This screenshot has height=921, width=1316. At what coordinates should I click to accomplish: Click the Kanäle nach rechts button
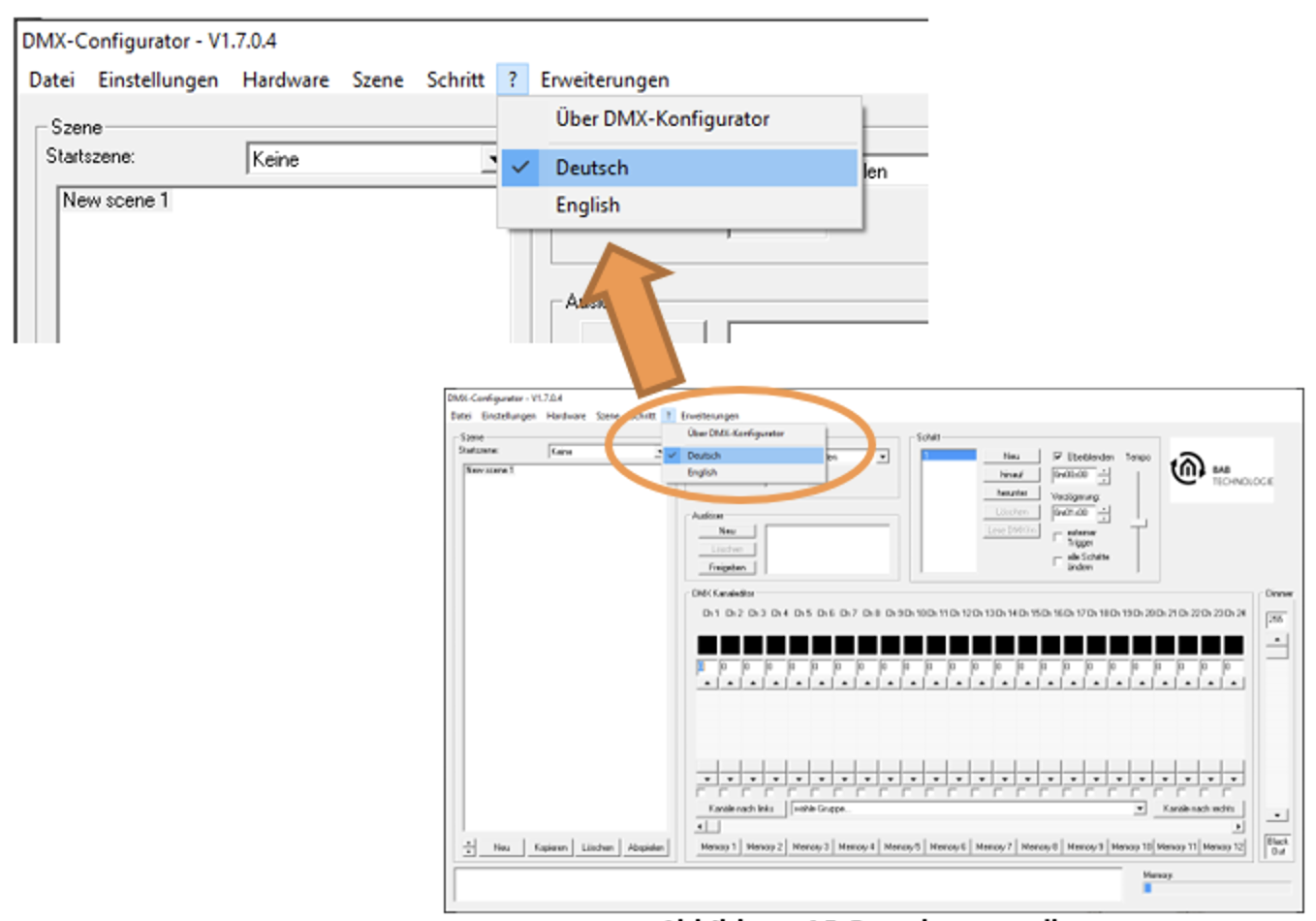click(x=1199, y=809)
